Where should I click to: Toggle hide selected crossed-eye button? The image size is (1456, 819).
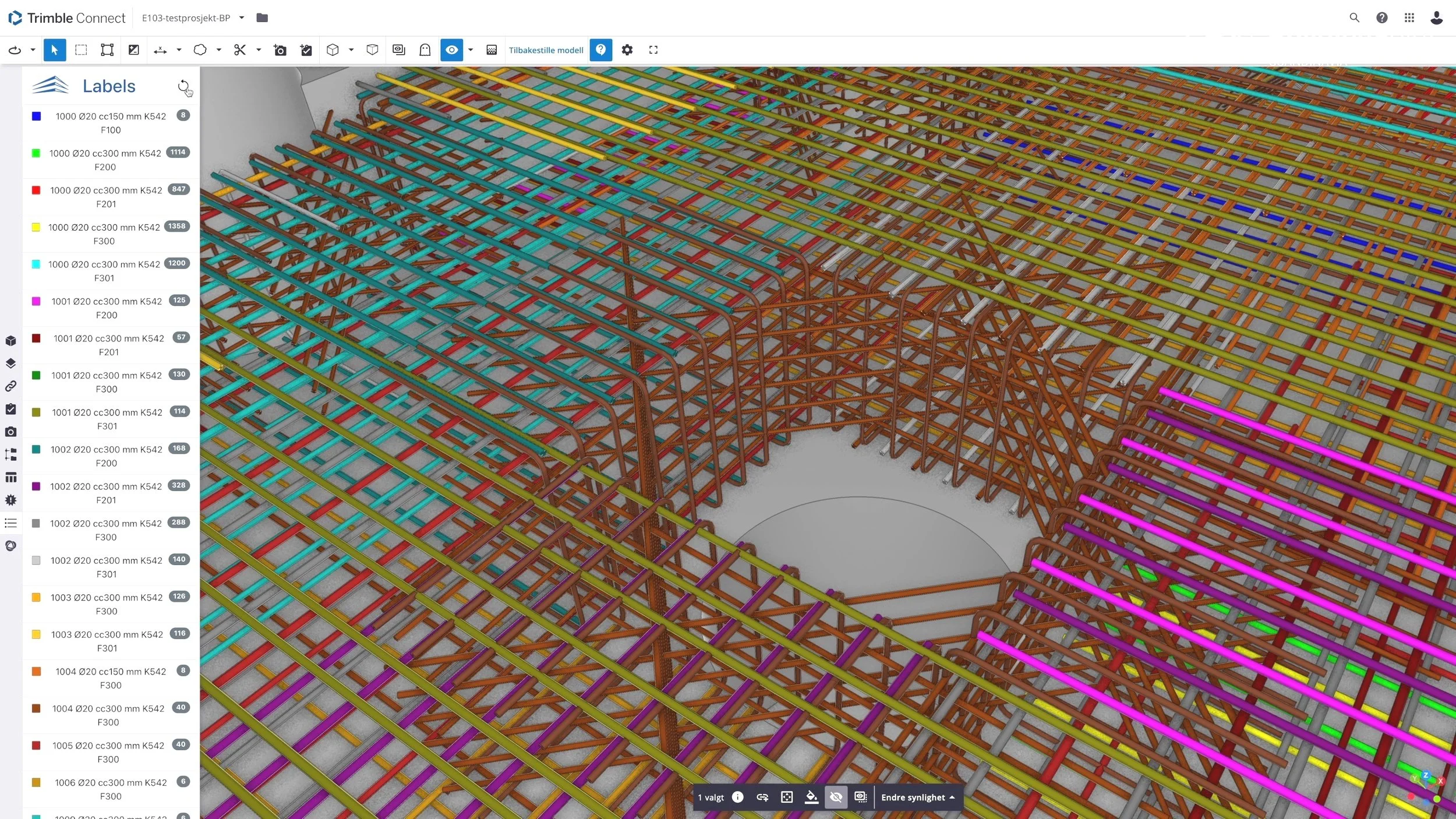coord(836,797)
